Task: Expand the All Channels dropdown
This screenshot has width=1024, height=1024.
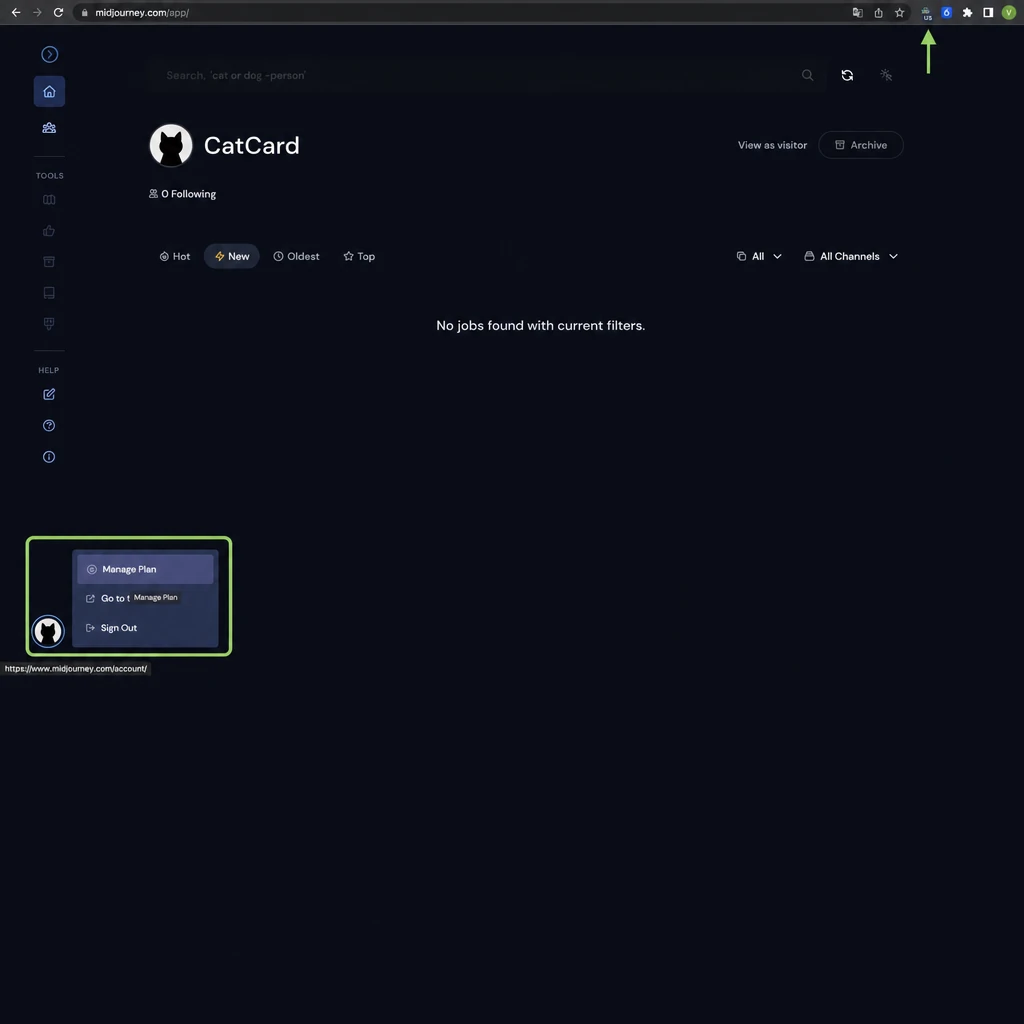Action: 851,257
